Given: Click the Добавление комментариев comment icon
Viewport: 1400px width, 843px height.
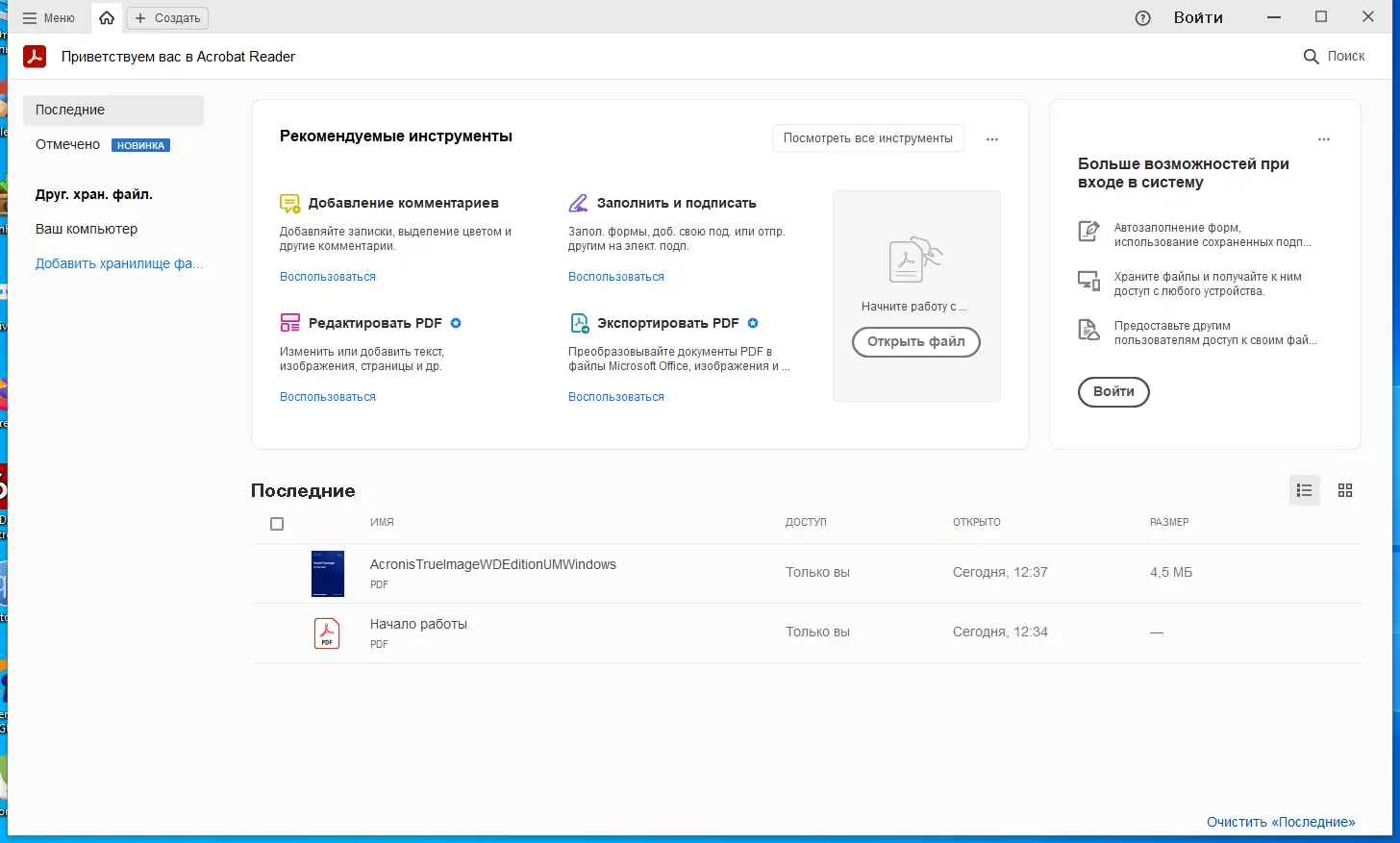Looking at the screenshot, I should coord(289,203).
